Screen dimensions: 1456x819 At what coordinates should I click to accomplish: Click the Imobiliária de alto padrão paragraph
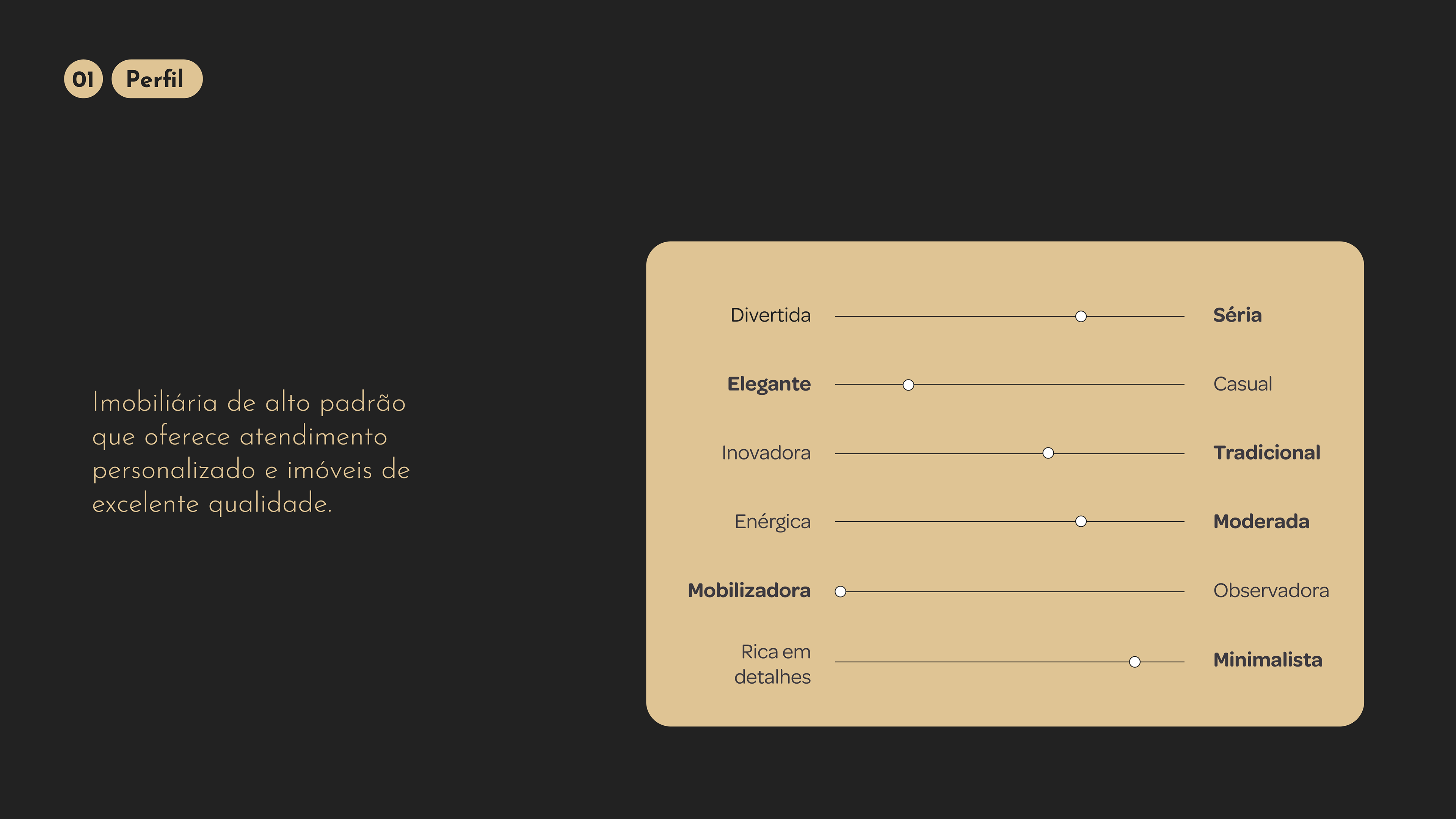[x=251, y=453]
